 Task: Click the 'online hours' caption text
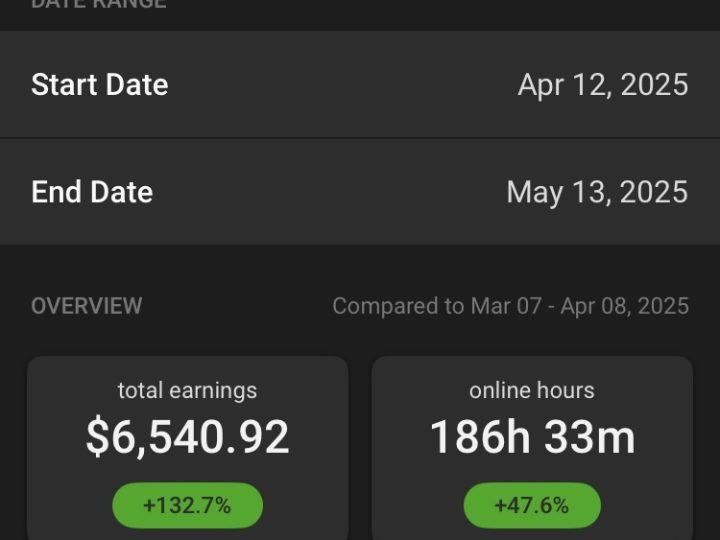[532, 391]
